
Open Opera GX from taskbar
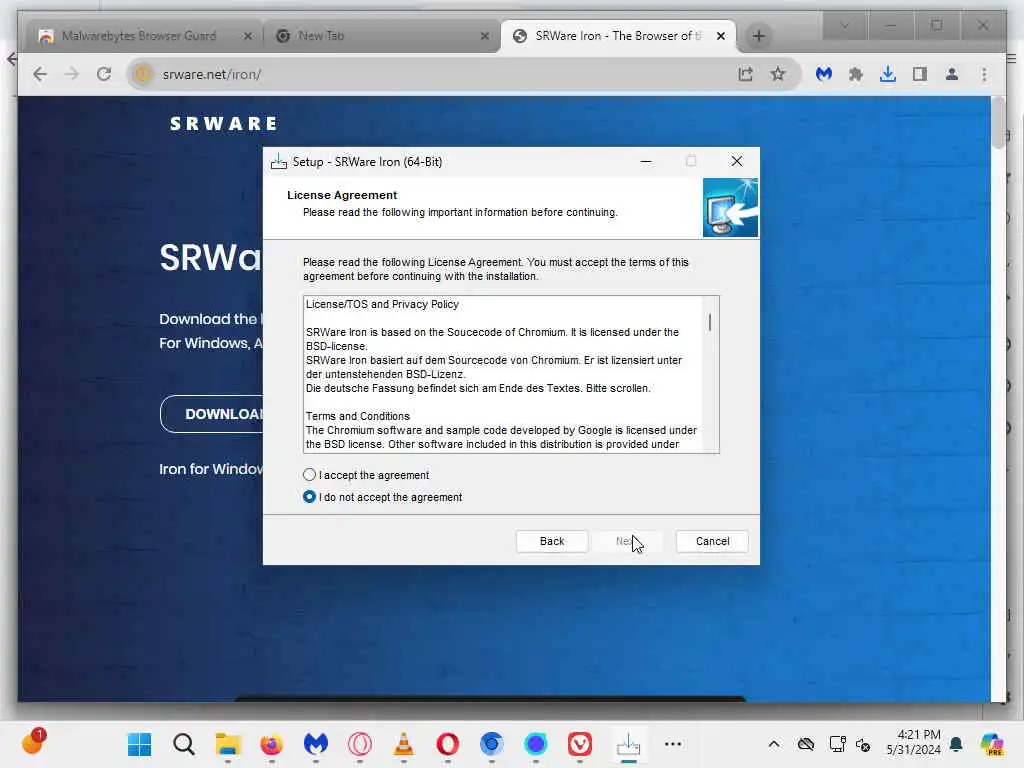point(360,744)
